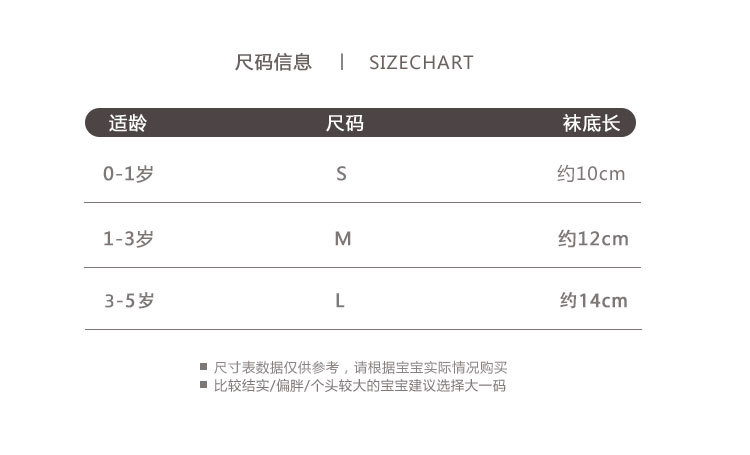Click the size M cell
The image size is (750, 455).
[x=343, y=239]
